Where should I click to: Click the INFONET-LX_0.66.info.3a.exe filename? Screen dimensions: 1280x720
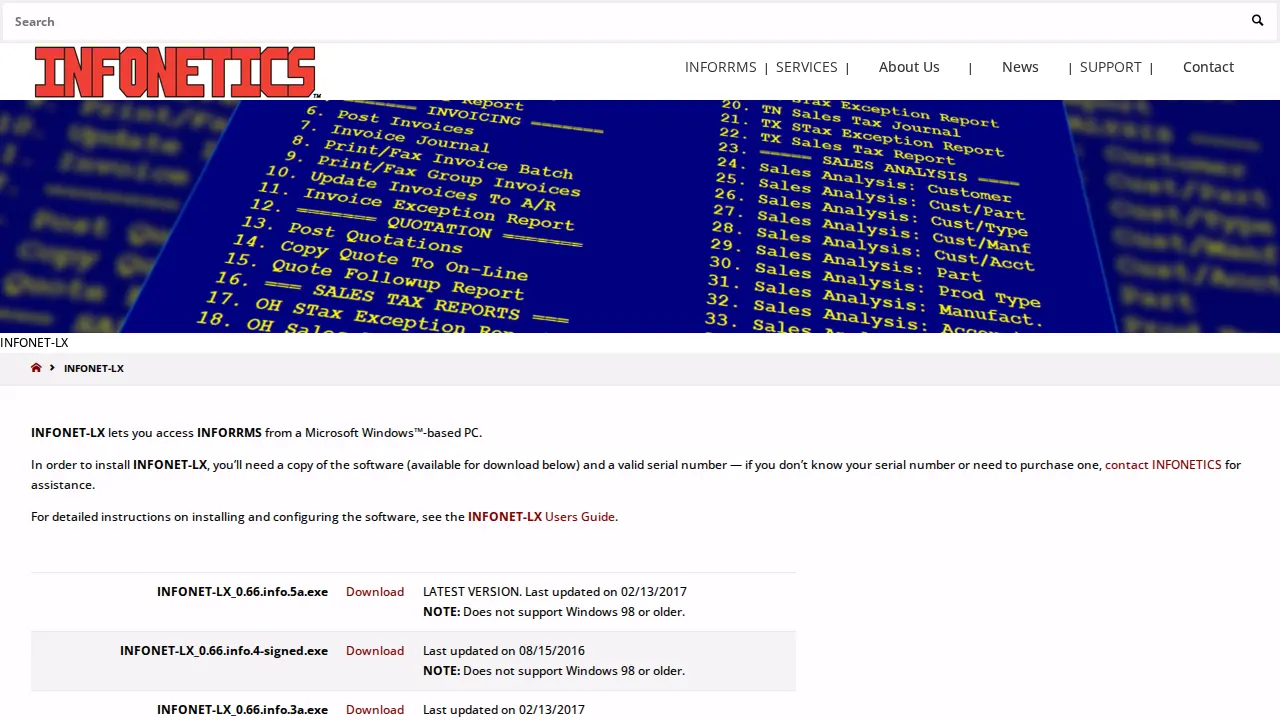click(x=242, y=710)
